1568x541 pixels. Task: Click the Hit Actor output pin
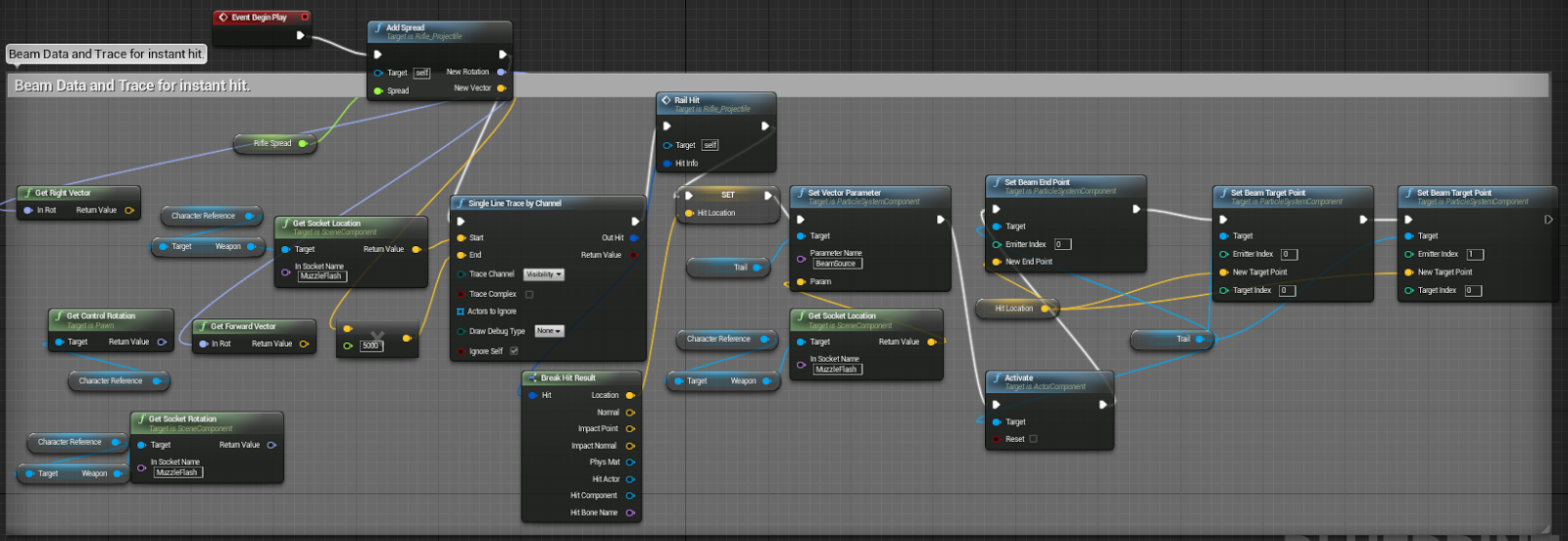(x=629, y=479)
